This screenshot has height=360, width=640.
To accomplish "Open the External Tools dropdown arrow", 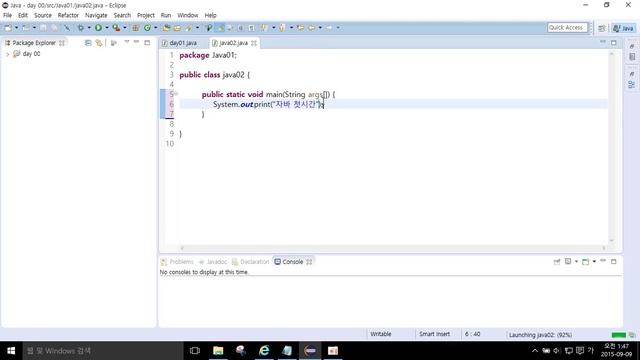I will pyautogui.click(x=125, y=28).
